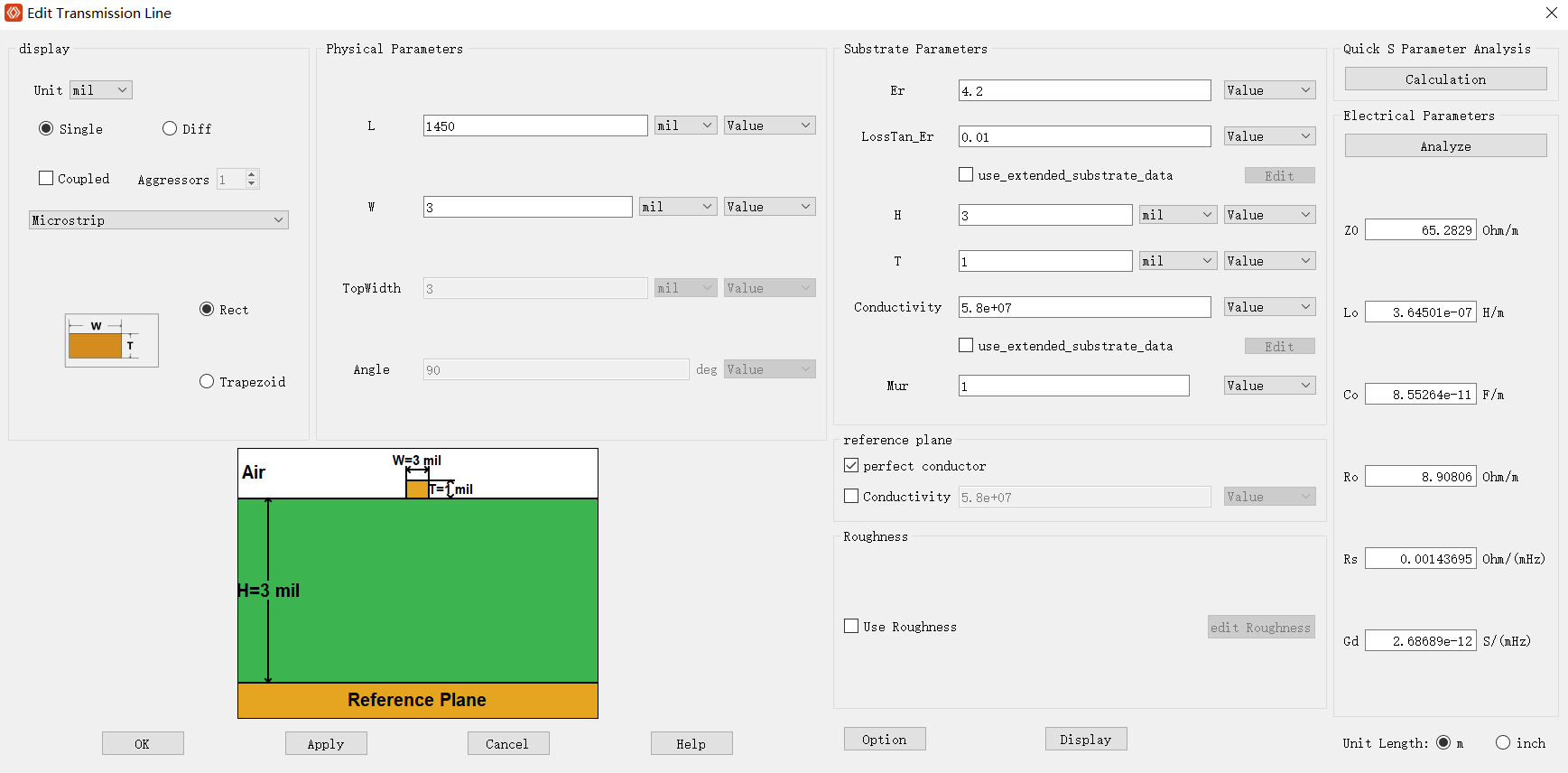Select Unit Length m radio button
Image resolution: width=1568 pixels, height=773 pixels.
(x=1443, y=742)
